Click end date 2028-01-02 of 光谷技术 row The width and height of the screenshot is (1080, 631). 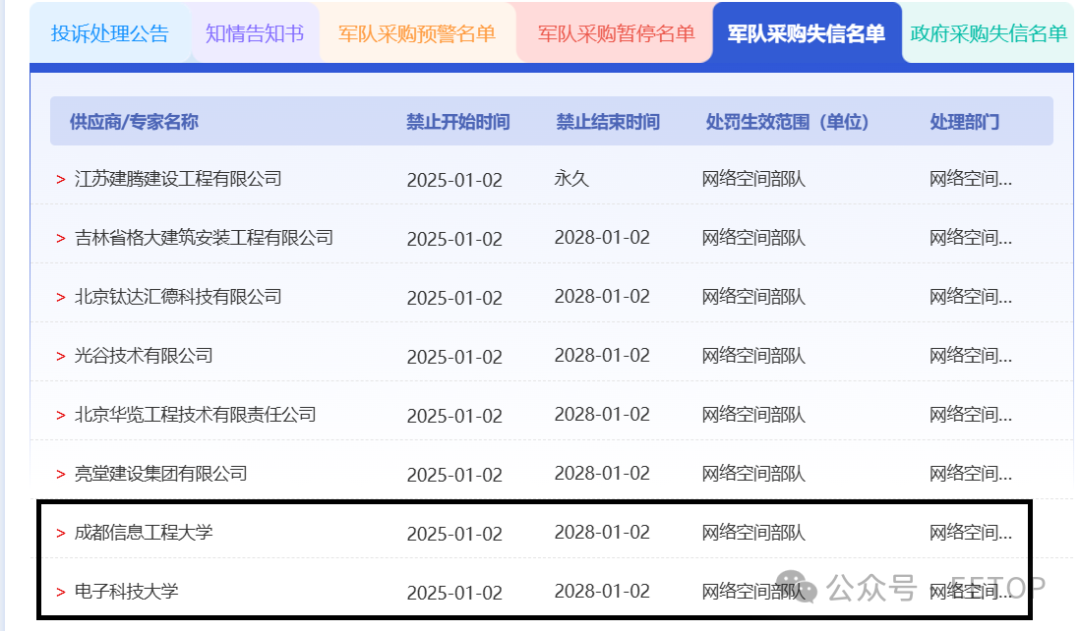tap(602, 355)
